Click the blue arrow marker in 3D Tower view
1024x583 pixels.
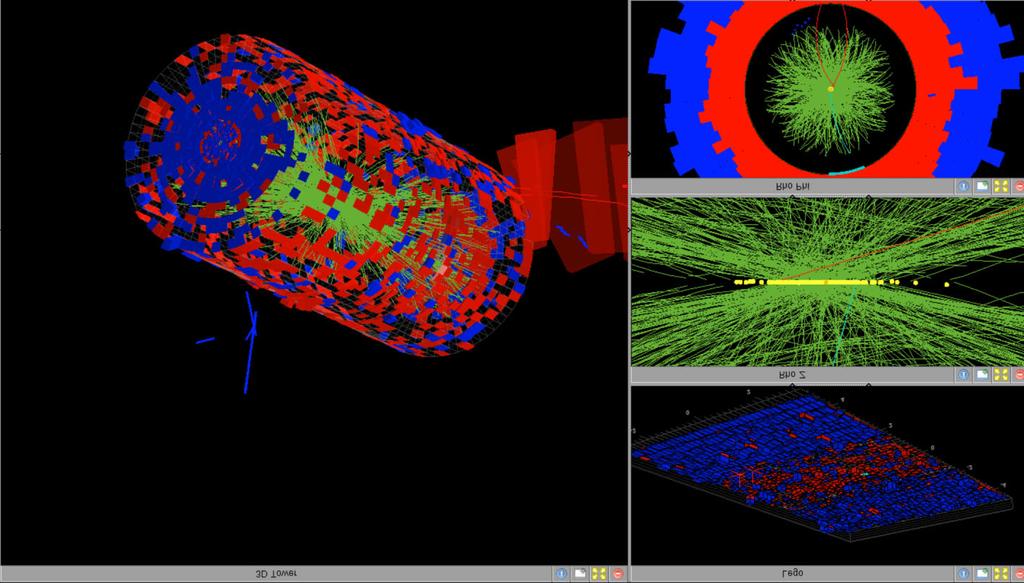click(249, 341)
